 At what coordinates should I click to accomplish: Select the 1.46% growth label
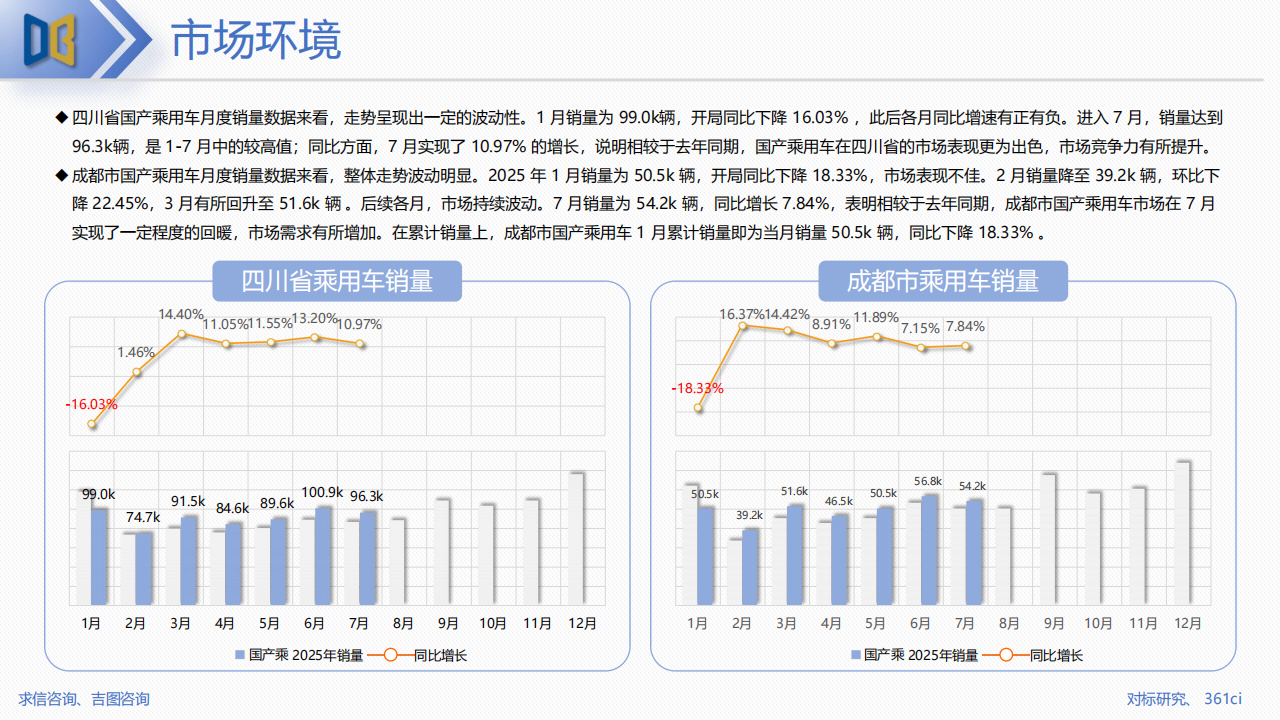click(136, 352)
